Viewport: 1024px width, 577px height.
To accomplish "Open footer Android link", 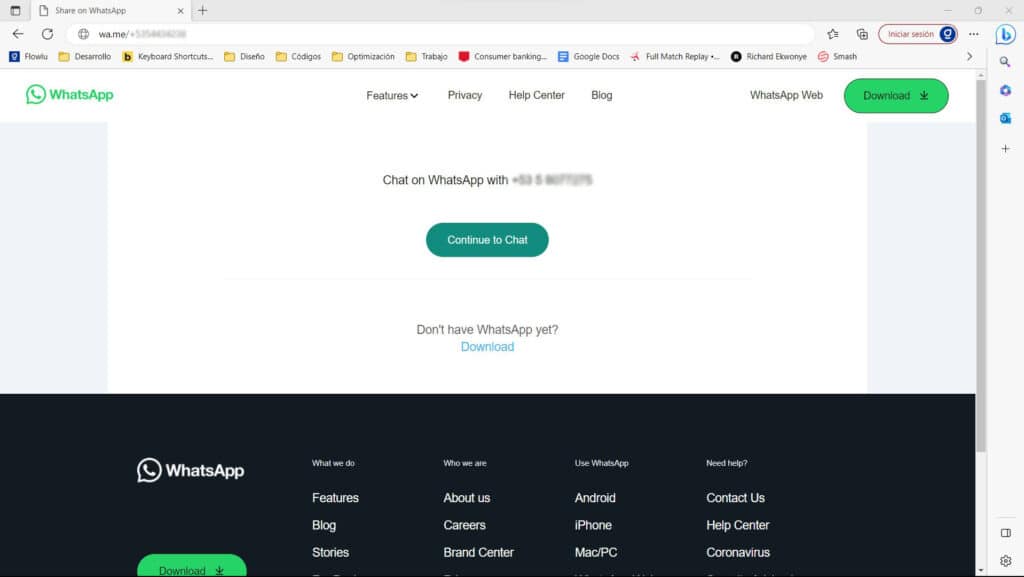I will point(595,497).
